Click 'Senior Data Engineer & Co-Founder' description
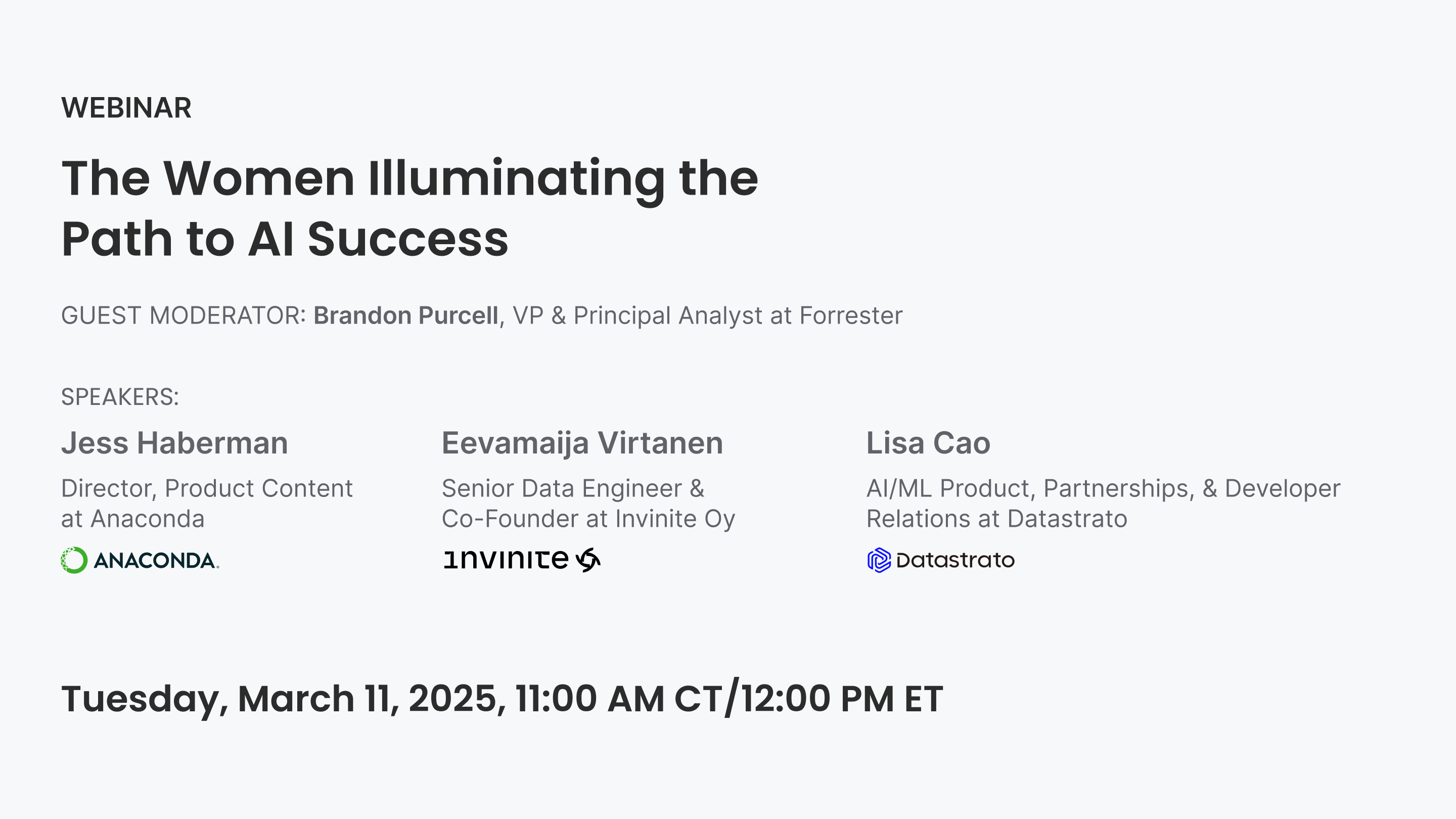The width and height of the screenshot is (1456, 819). (588, 503)
